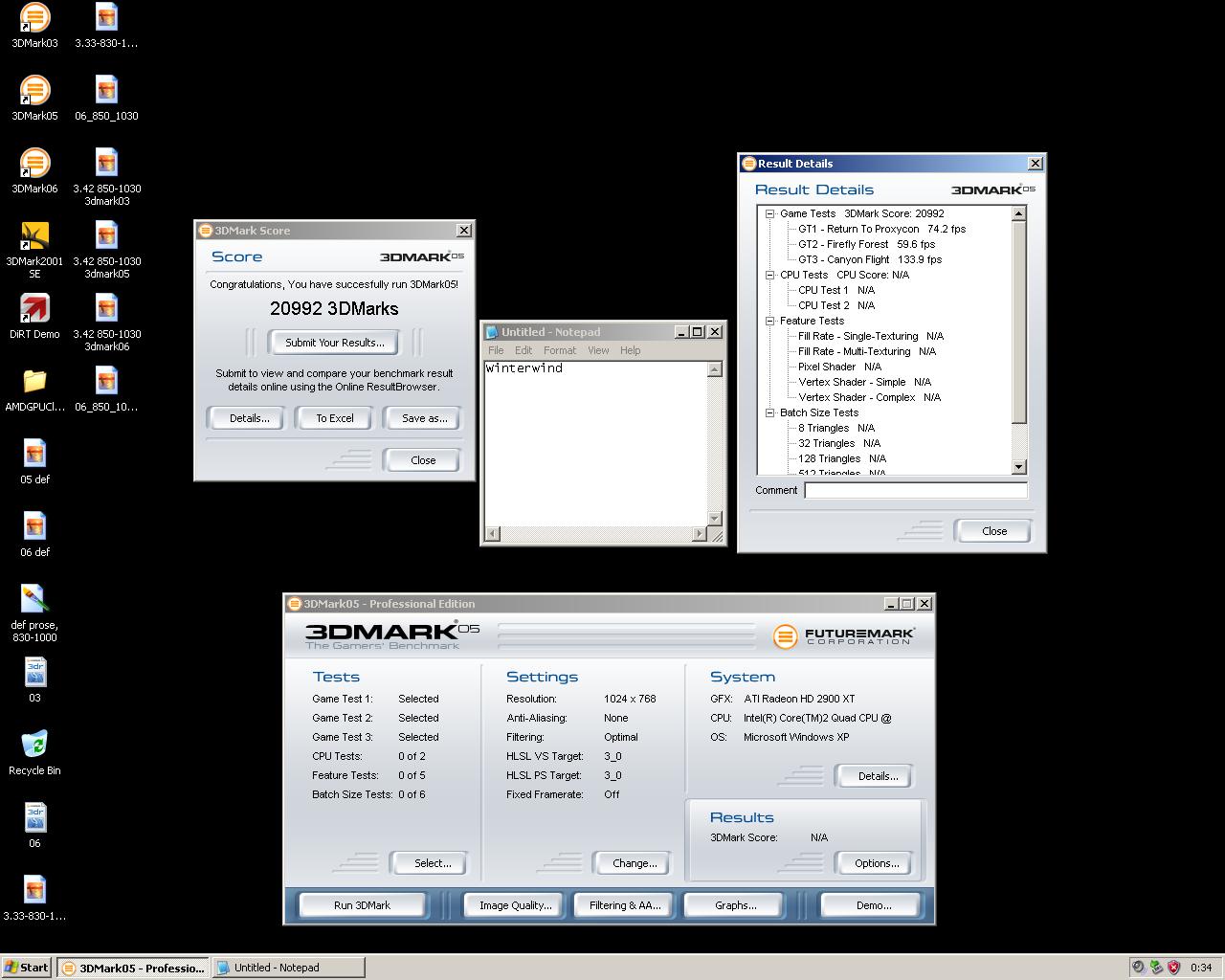The width and height of the screenshot is (1225, 980).
Task: Switch to Untitled - Notepad taskbar button
Action: (x=288, y=968)
